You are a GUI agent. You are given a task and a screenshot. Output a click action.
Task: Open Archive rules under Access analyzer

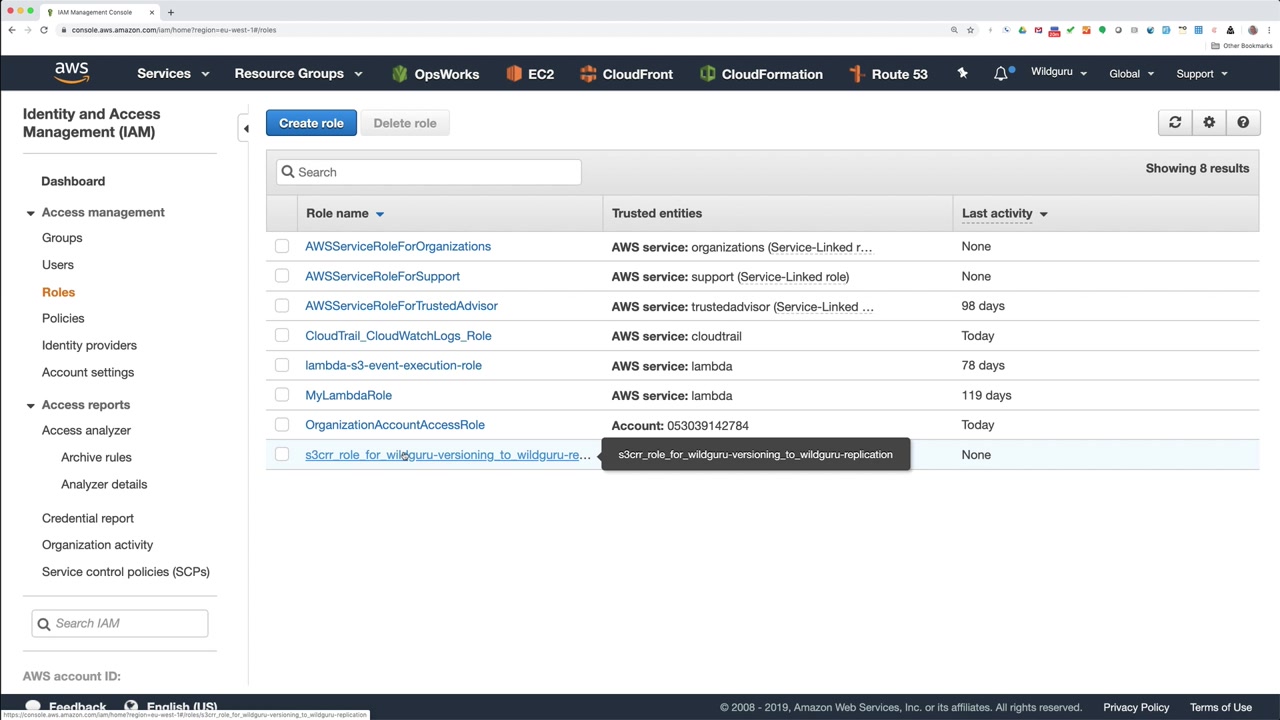[96, 457]
